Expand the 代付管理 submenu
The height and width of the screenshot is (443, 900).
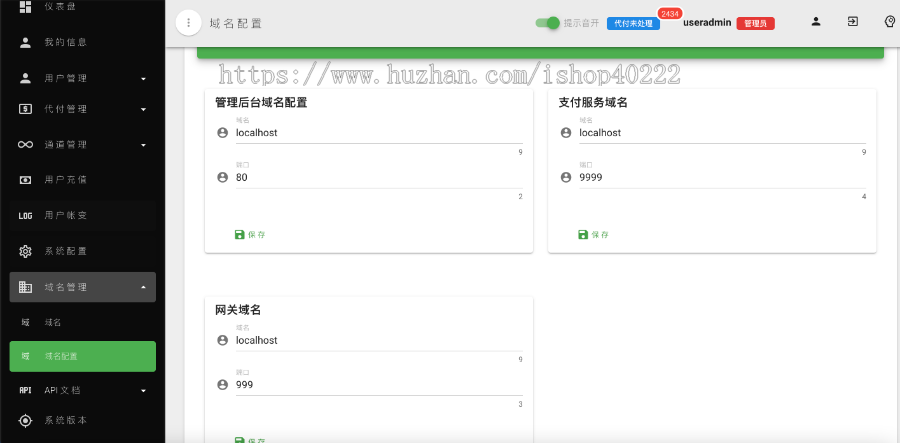coord(143,110)
